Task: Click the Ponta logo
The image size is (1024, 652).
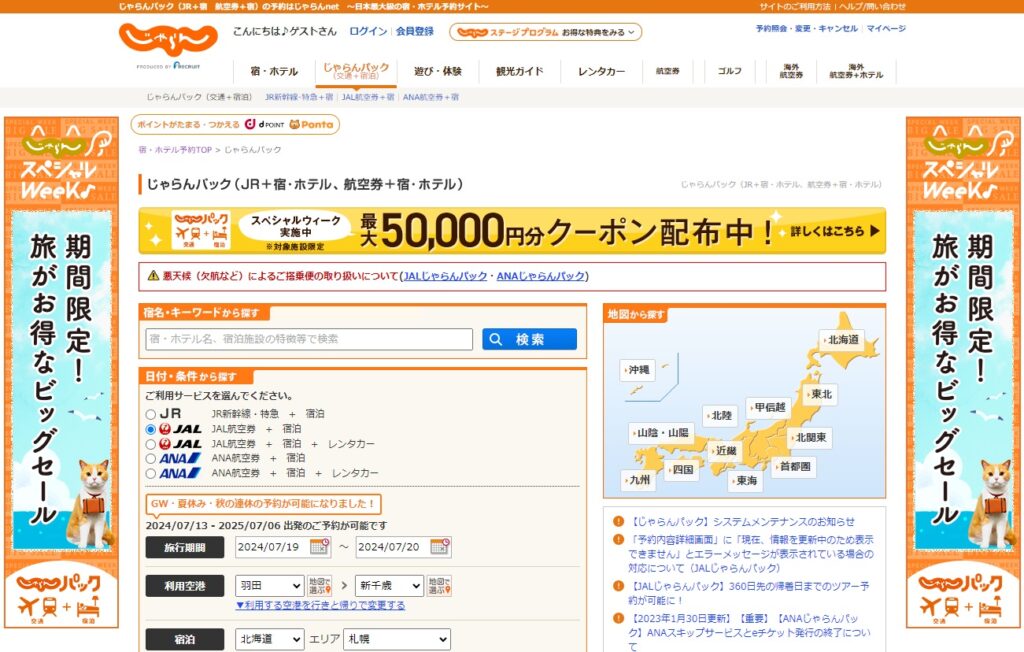Action: click(x=311, y=124)
